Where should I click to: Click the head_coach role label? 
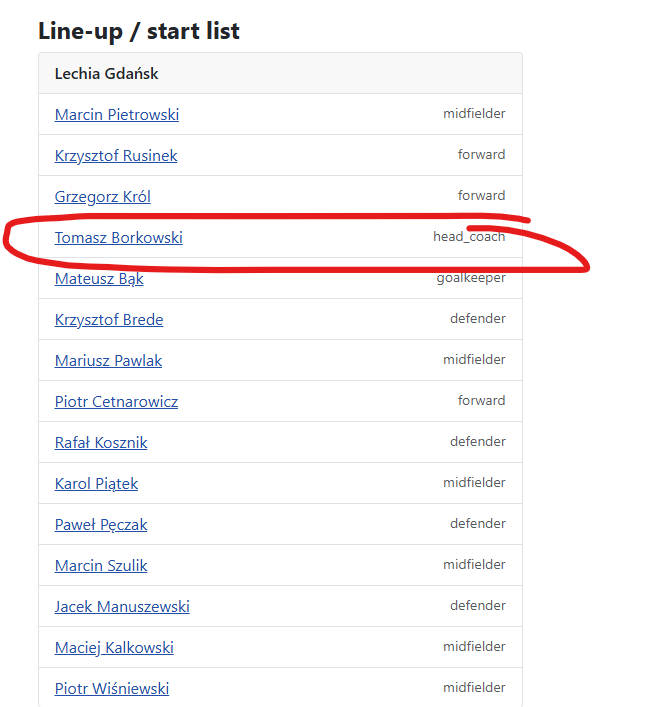pos(469,237)
